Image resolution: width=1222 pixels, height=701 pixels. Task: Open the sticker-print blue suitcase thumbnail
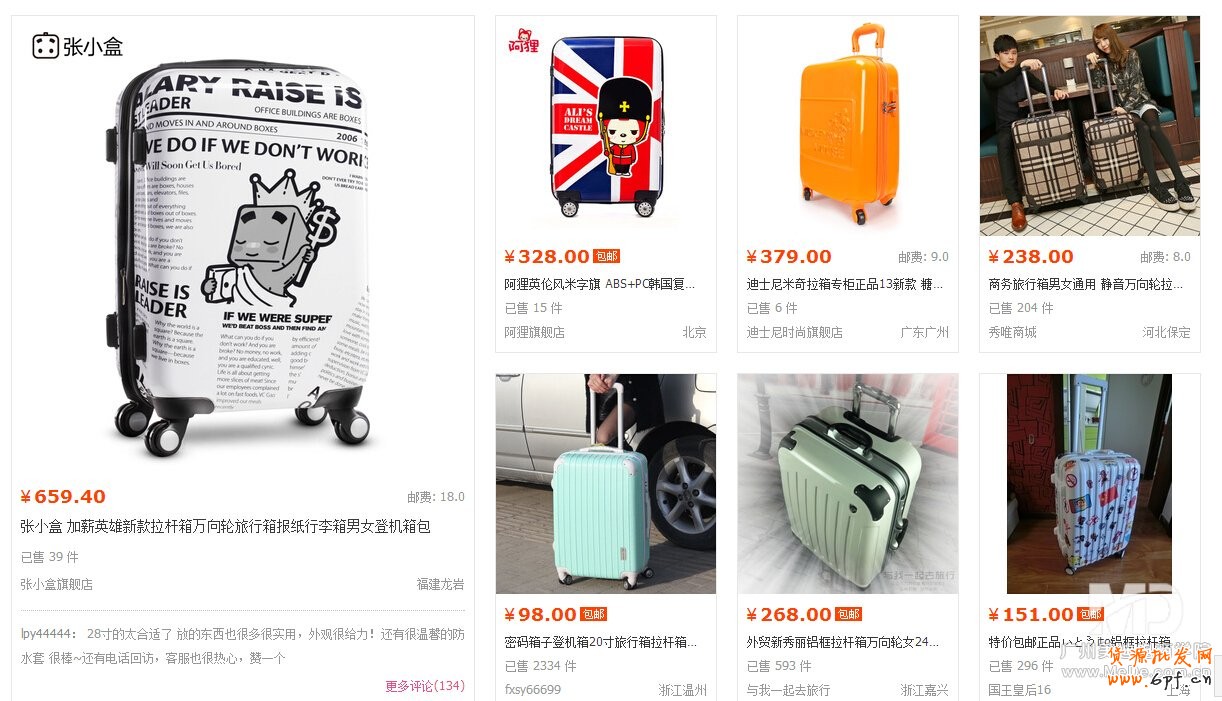(1090, 484)
